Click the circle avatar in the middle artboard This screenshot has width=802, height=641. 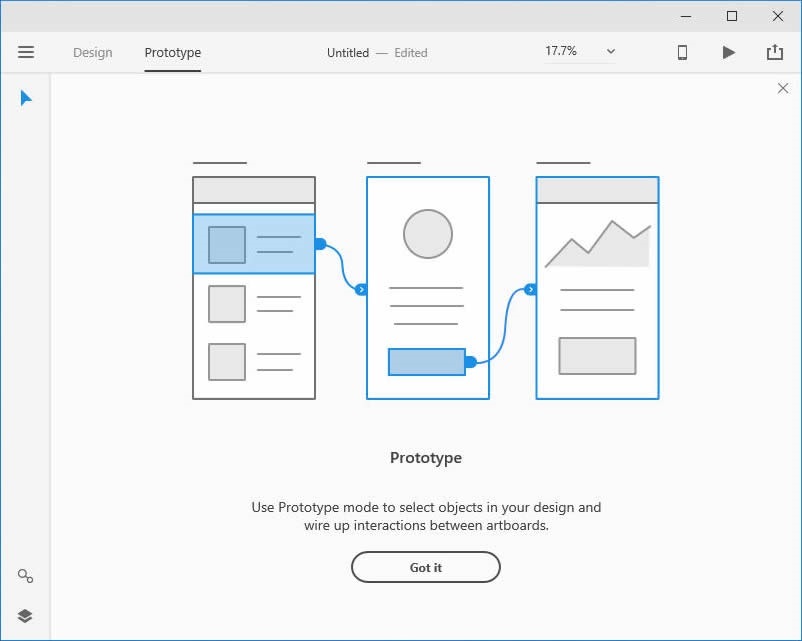click(x=427, y=233)
